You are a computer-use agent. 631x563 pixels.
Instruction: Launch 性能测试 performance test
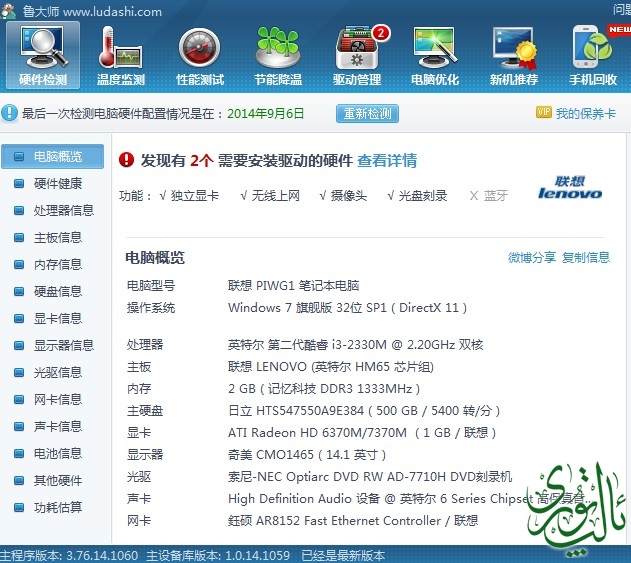click(x=200, y=56)
